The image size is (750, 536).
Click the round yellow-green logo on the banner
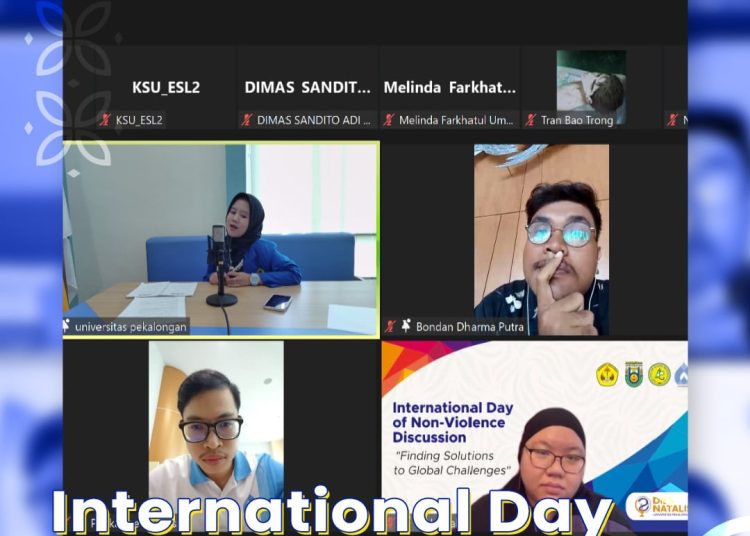click(659, 374)
